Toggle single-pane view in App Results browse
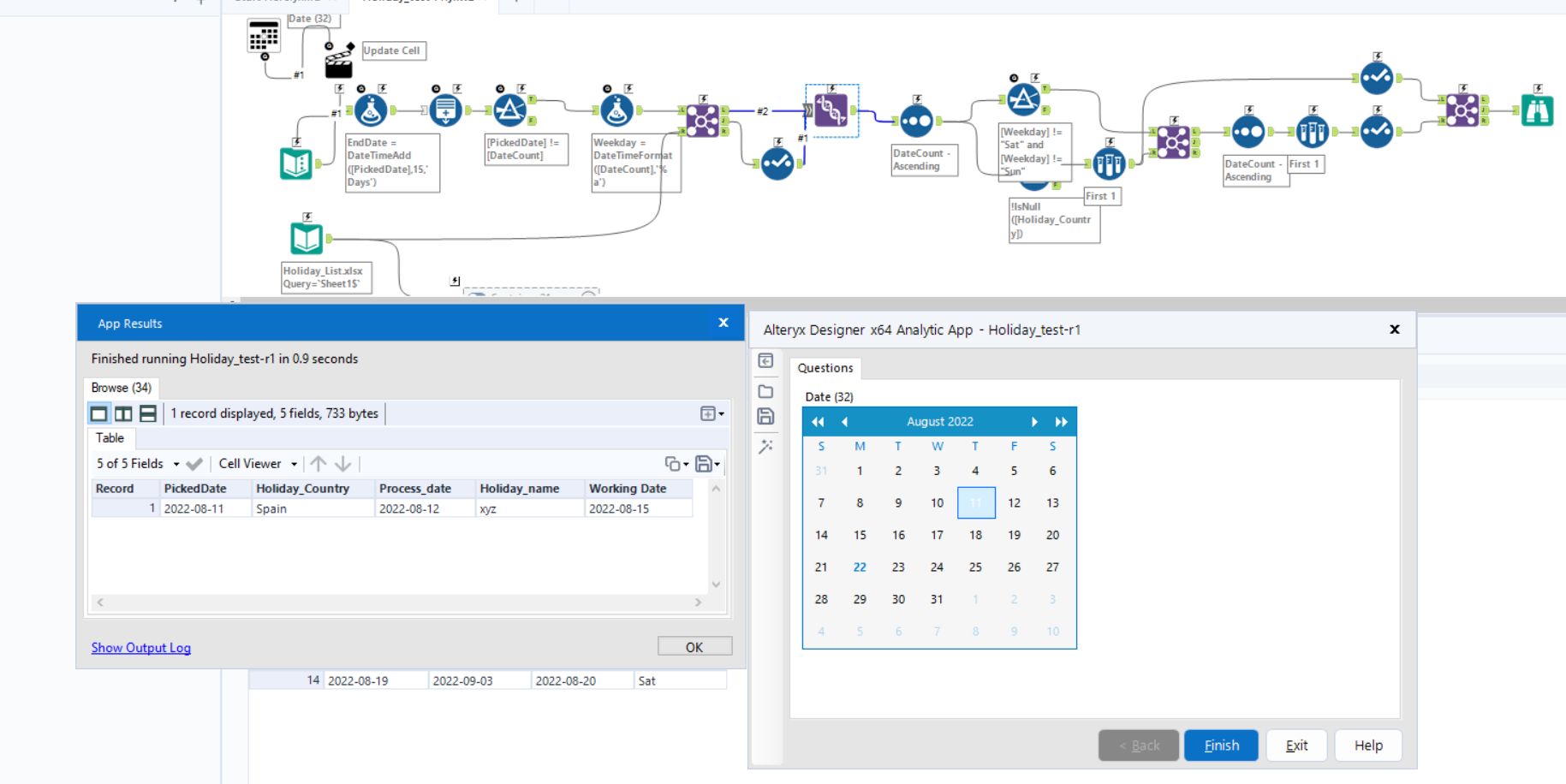The height and width of the screenshot is (784, 1566). pyautogui.click(x=99, y=413)
